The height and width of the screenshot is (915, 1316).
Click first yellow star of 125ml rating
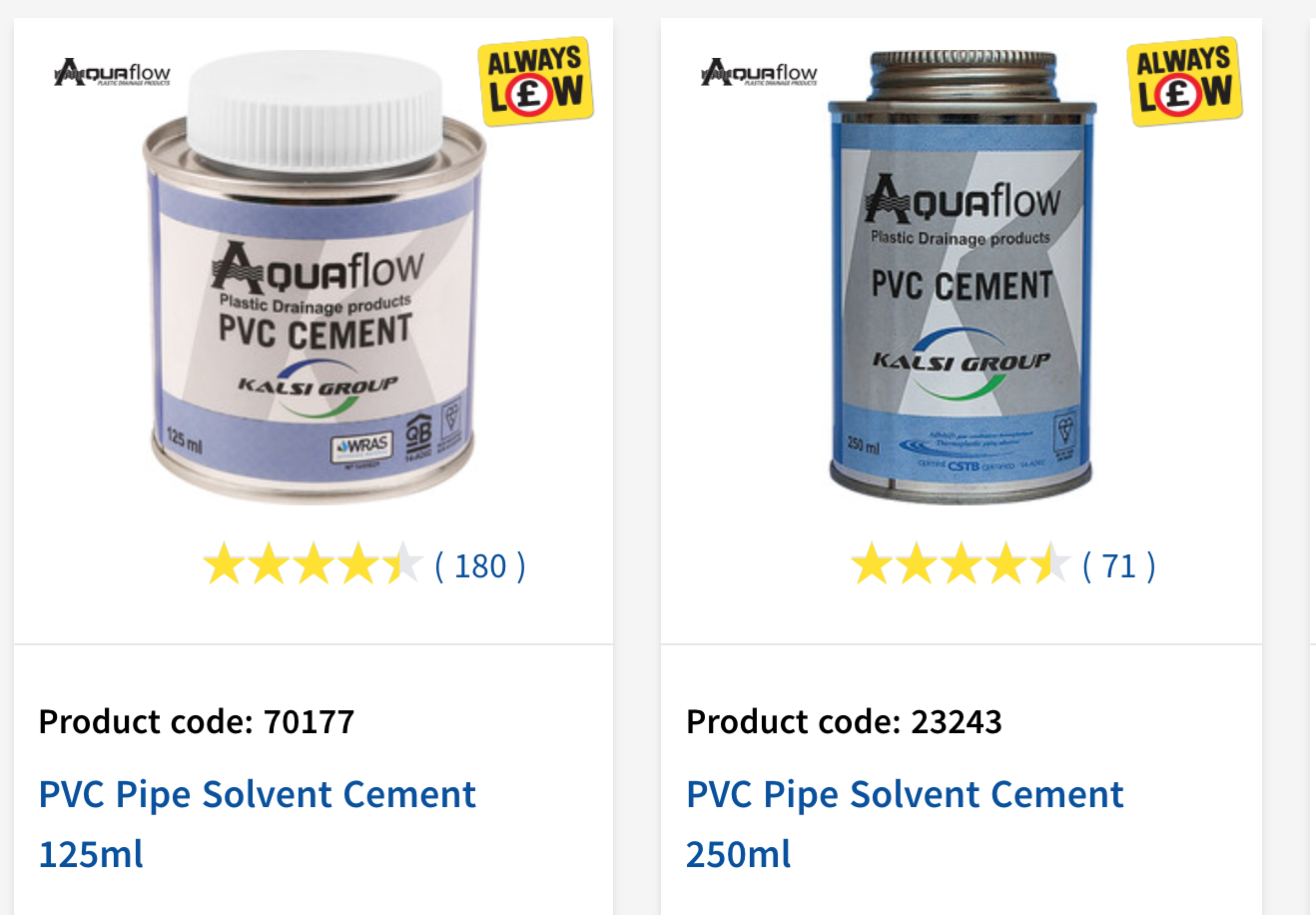[224, 565]
